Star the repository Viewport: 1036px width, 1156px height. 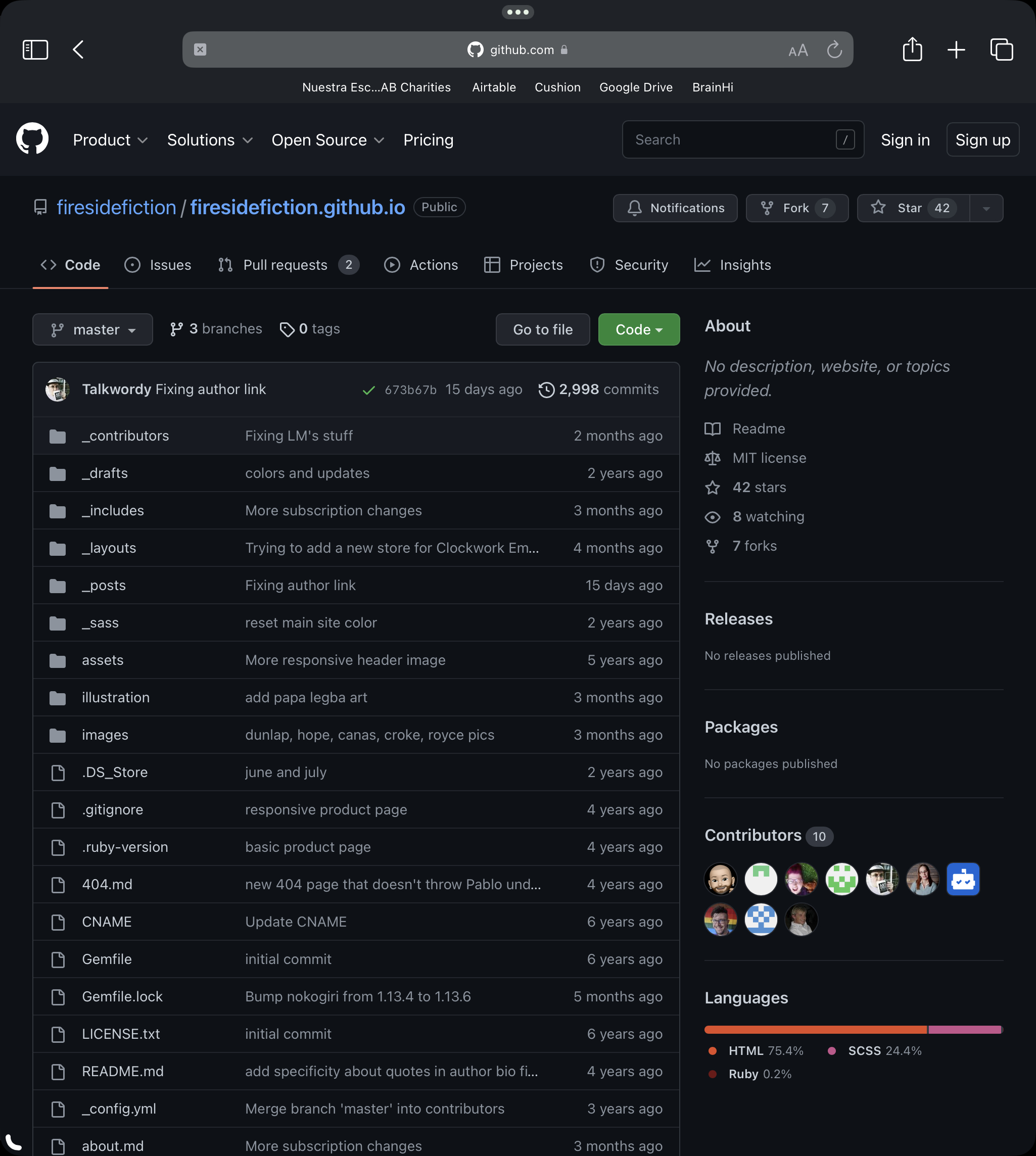(913, 208)
